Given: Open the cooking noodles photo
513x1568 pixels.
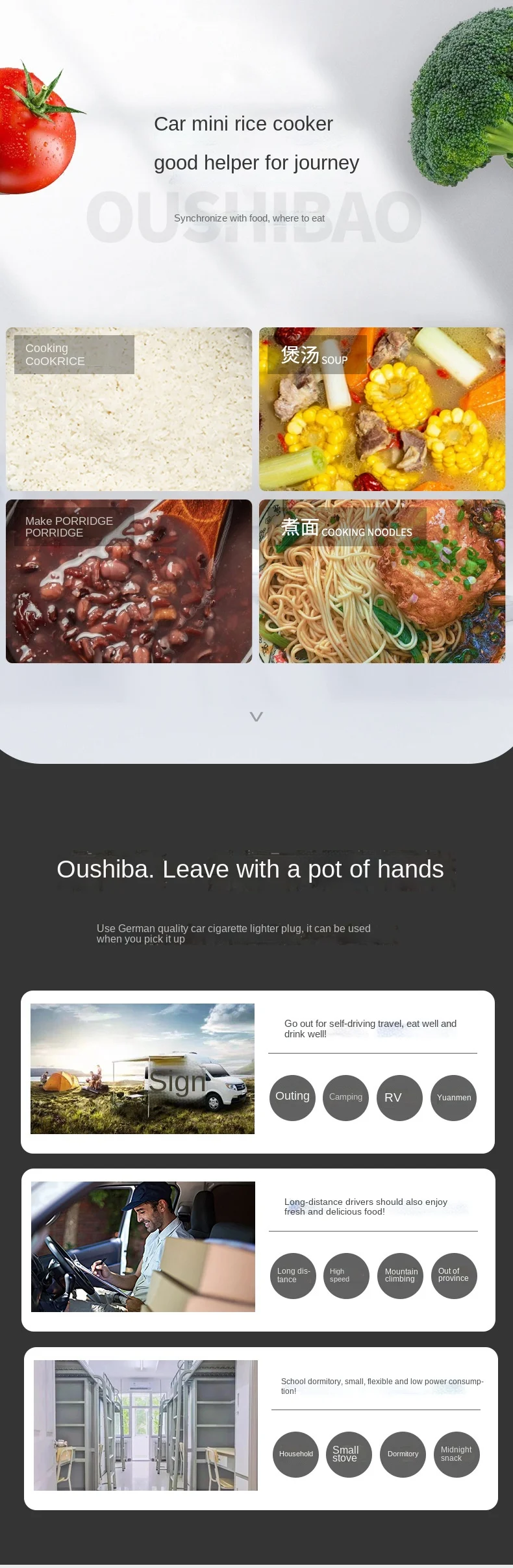Looking at the screenshot, I should pos(382,581).
